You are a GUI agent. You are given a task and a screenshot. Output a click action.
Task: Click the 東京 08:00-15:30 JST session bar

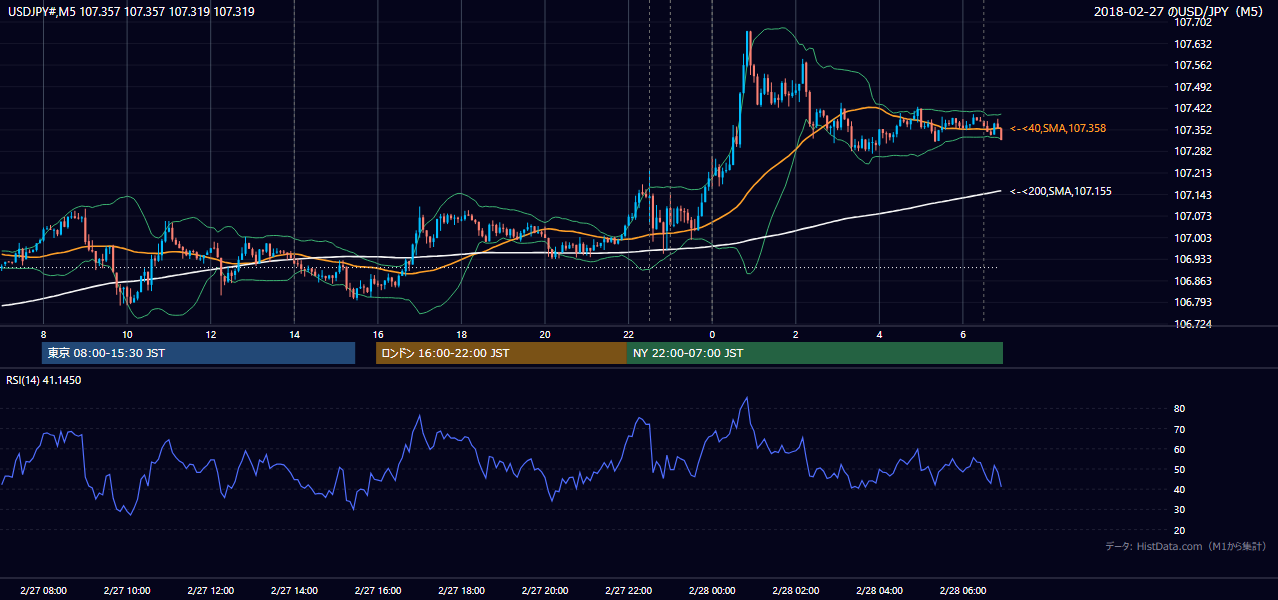coord(198,353)
